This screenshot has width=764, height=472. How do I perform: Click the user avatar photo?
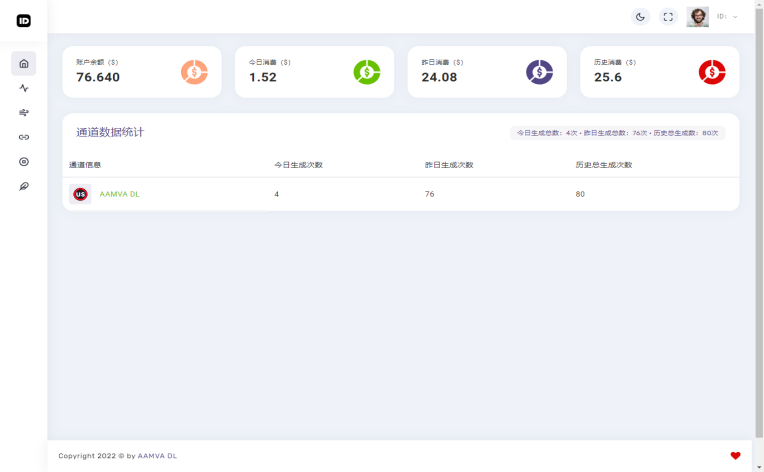[697, 17]
